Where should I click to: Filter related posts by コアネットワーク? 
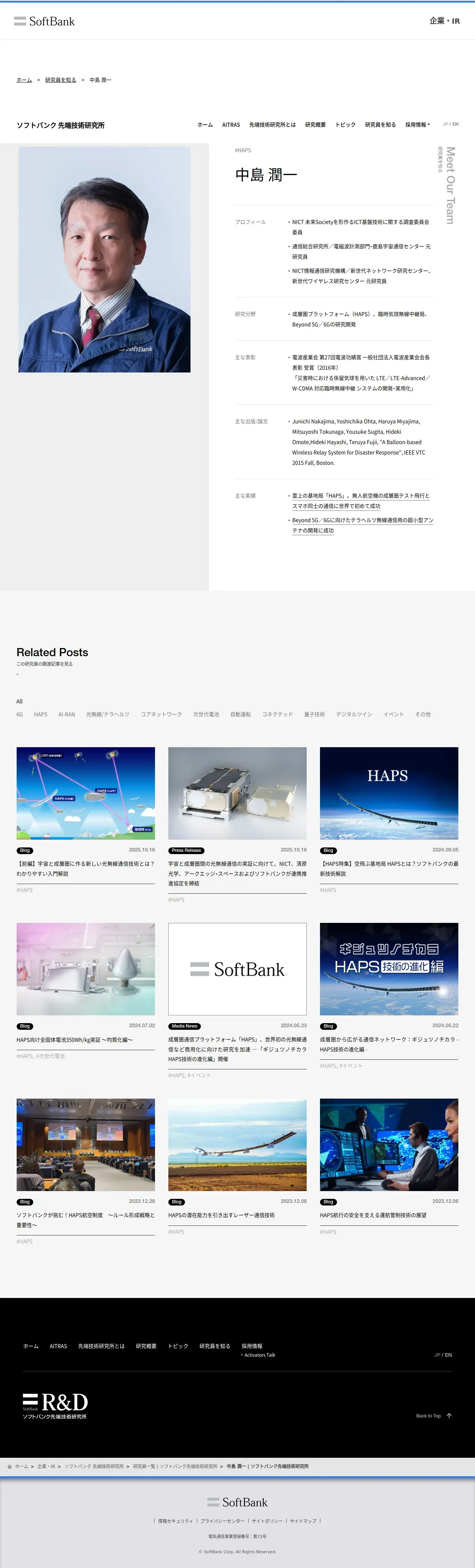coord(161,715)
